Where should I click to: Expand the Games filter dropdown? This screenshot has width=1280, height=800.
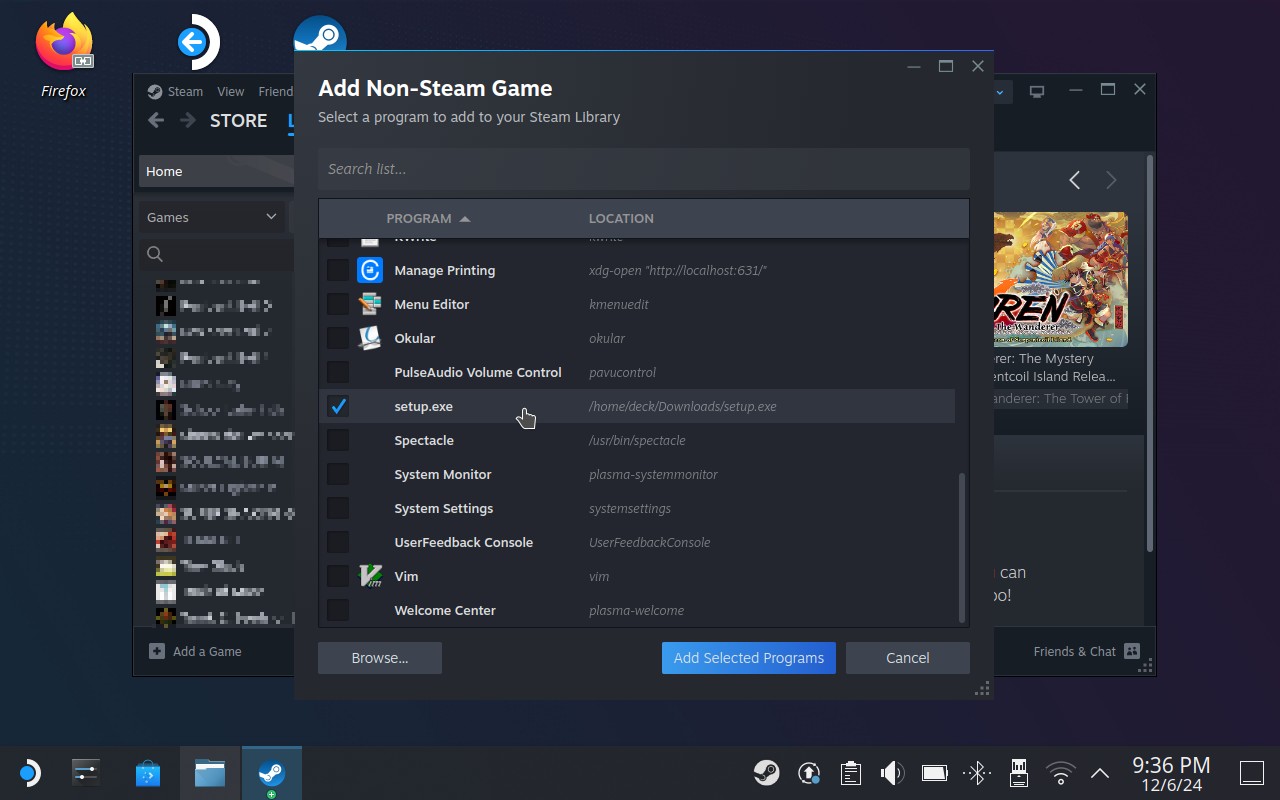point(212,217)
